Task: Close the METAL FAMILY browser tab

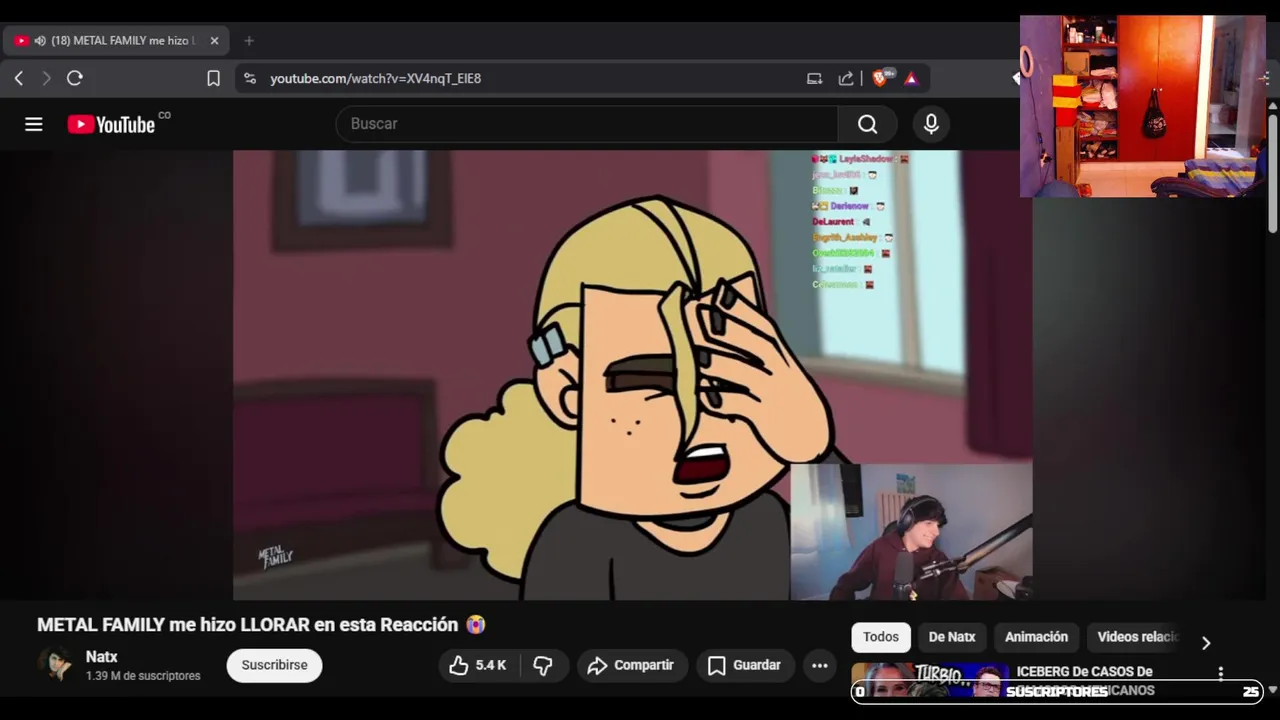Action: click(x=214, y=41)
